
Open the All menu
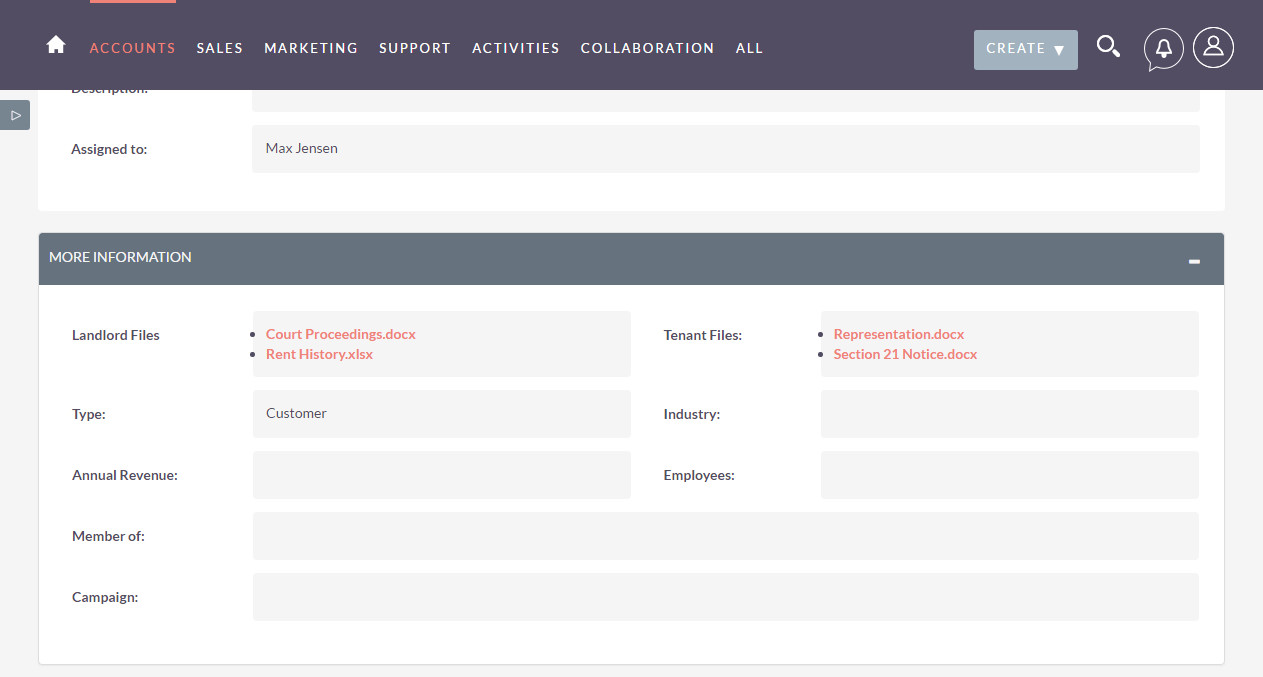pos(749,48)
